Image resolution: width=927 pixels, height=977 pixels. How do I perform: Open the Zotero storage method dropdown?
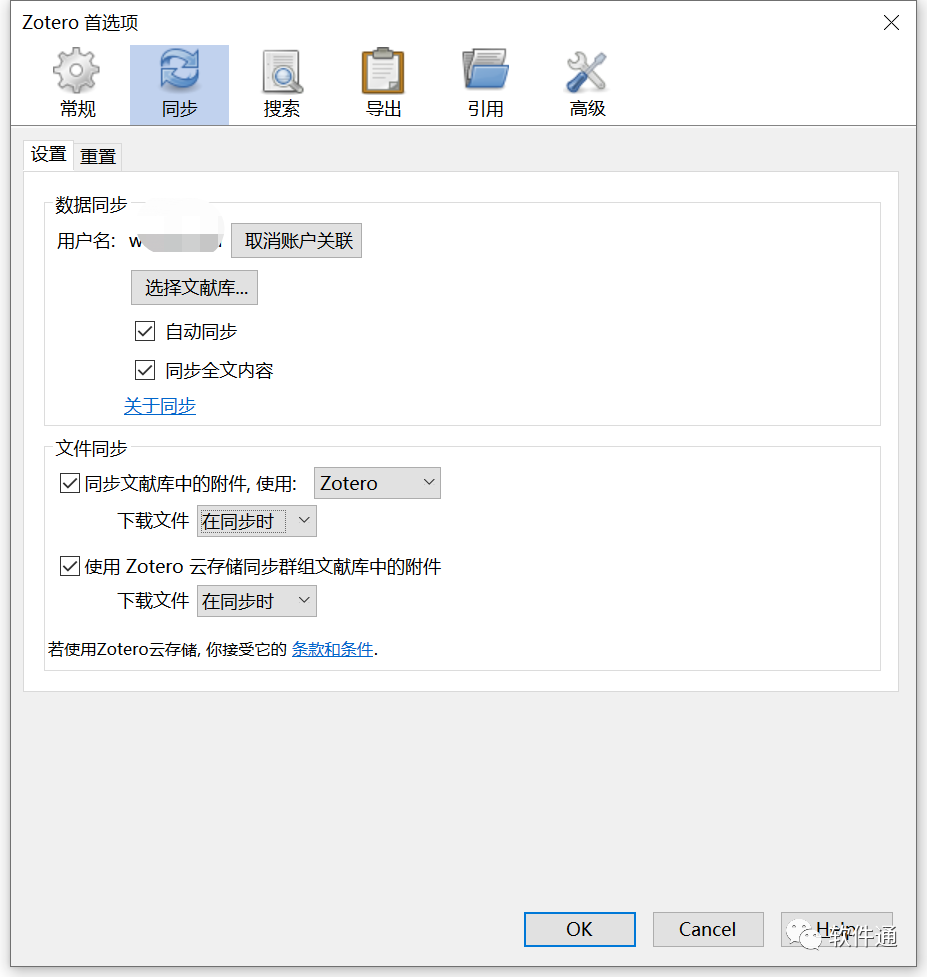point(377,483)
